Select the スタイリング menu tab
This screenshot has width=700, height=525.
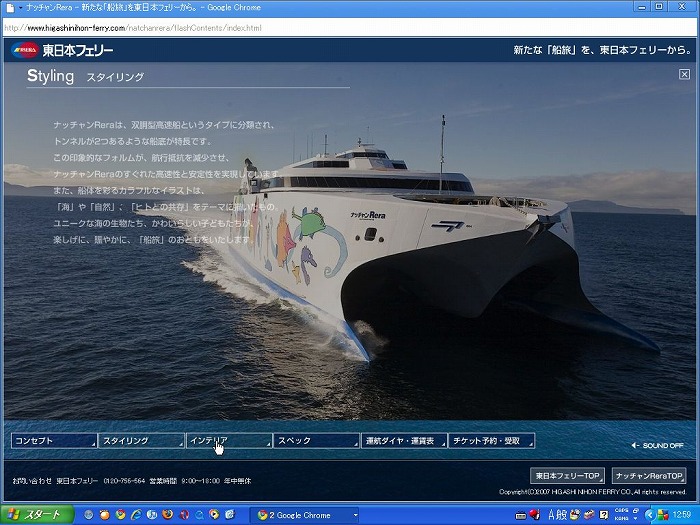coord(141,441)
